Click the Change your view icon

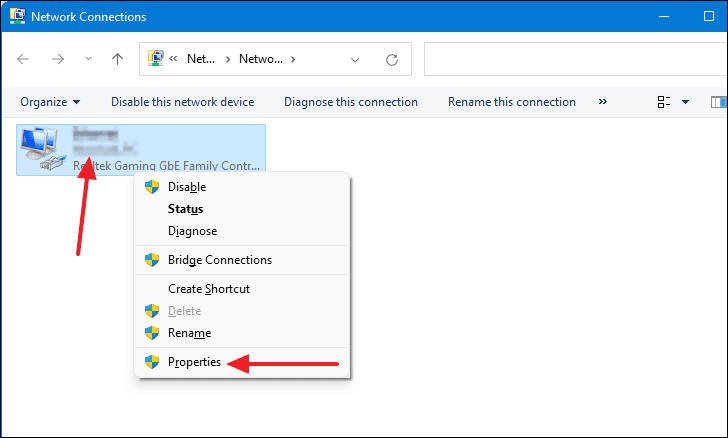pyautogui.click(x=663, y=102)
